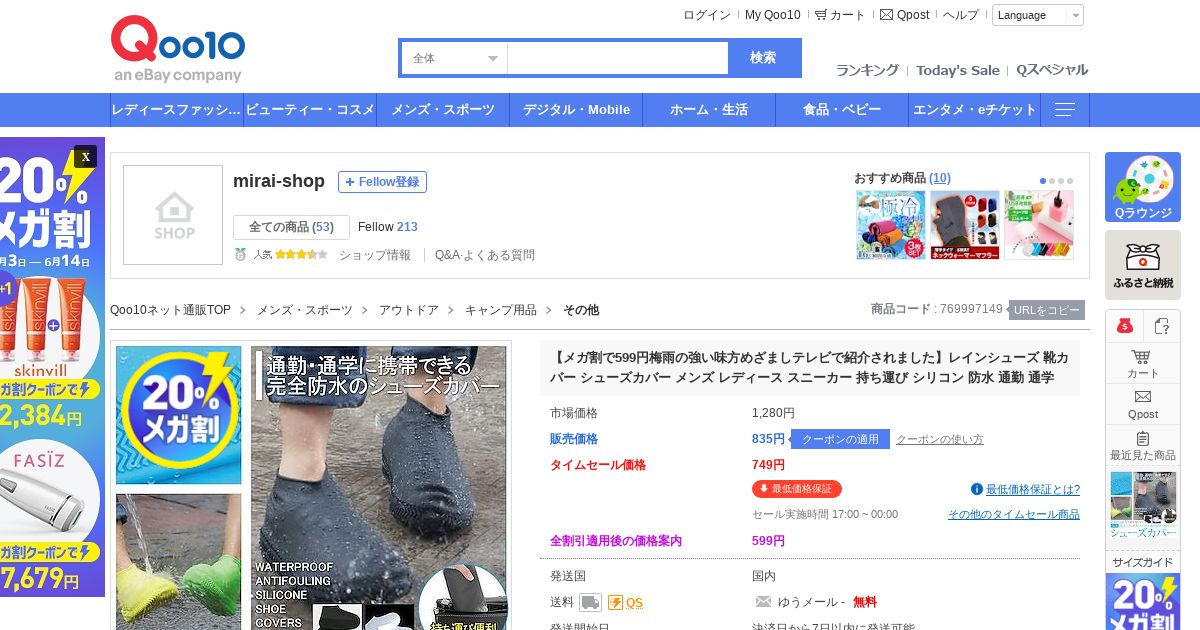Open the Qスペシャル link
This screenshot has height=630, width=1200.
[1052, 70]
